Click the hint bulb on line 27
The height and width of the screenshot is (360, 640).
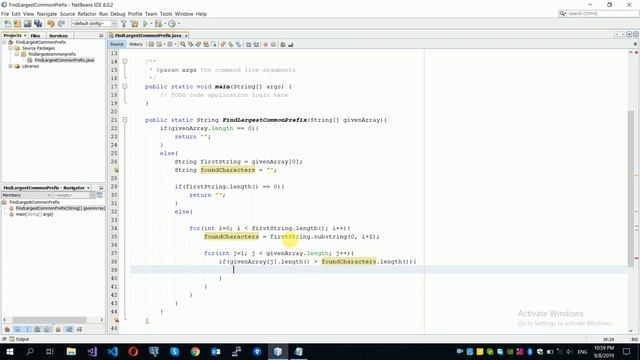pyautogui.click(x=116, y=170)
